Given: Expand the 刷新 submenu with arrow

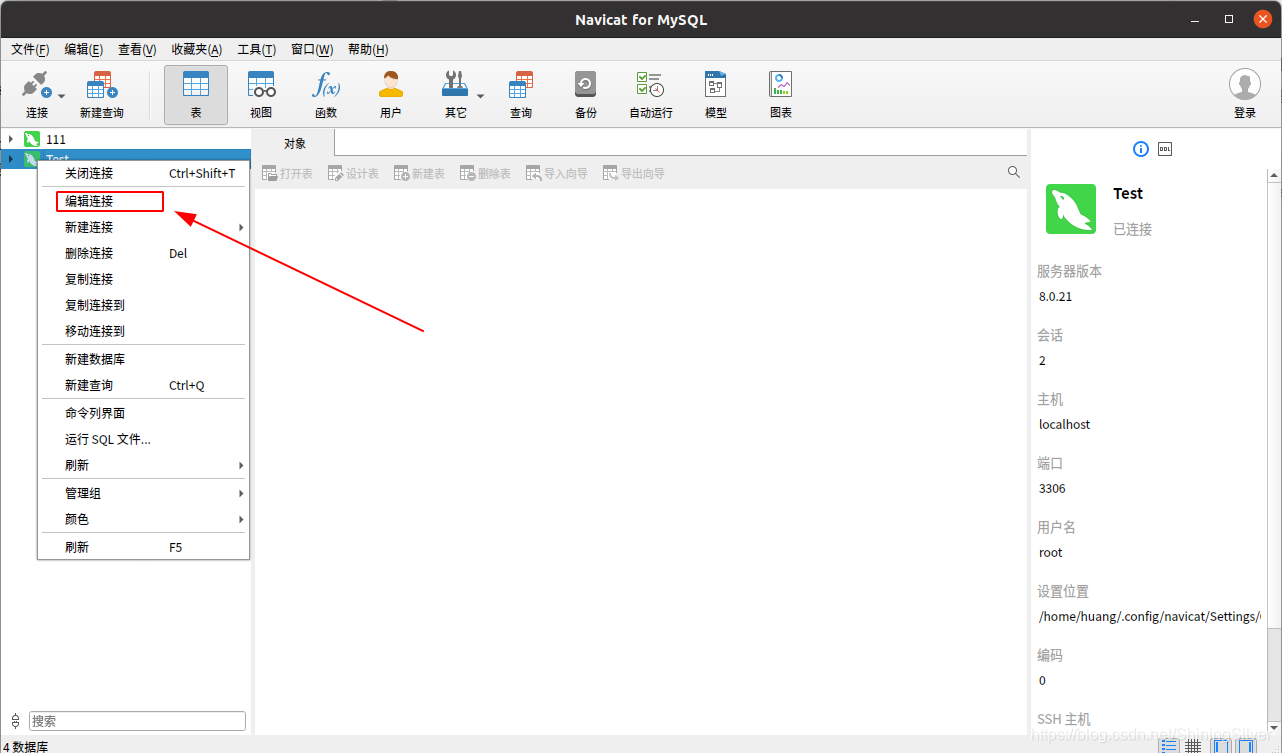Looking at the screenshot, I should tap(143, 465).
